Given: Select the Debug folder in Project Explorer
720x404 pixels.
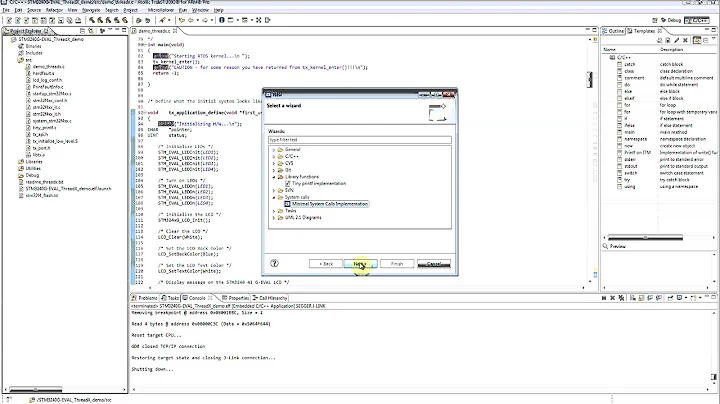Looking at the screenshot, I should (32, 175).
